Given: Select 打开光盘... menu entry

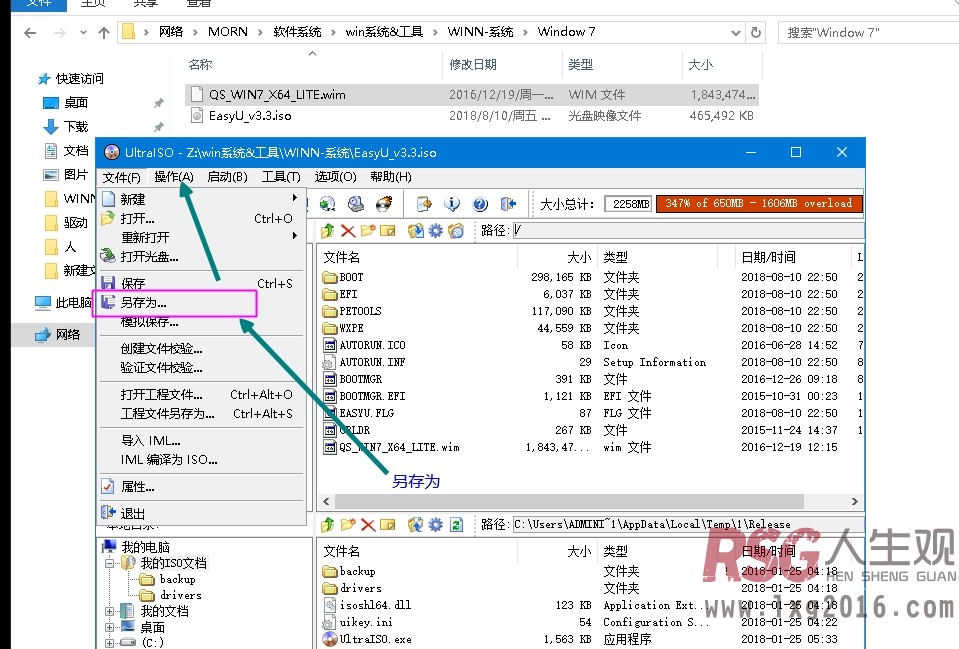Looking at the screenshot, I should (201, 257).
